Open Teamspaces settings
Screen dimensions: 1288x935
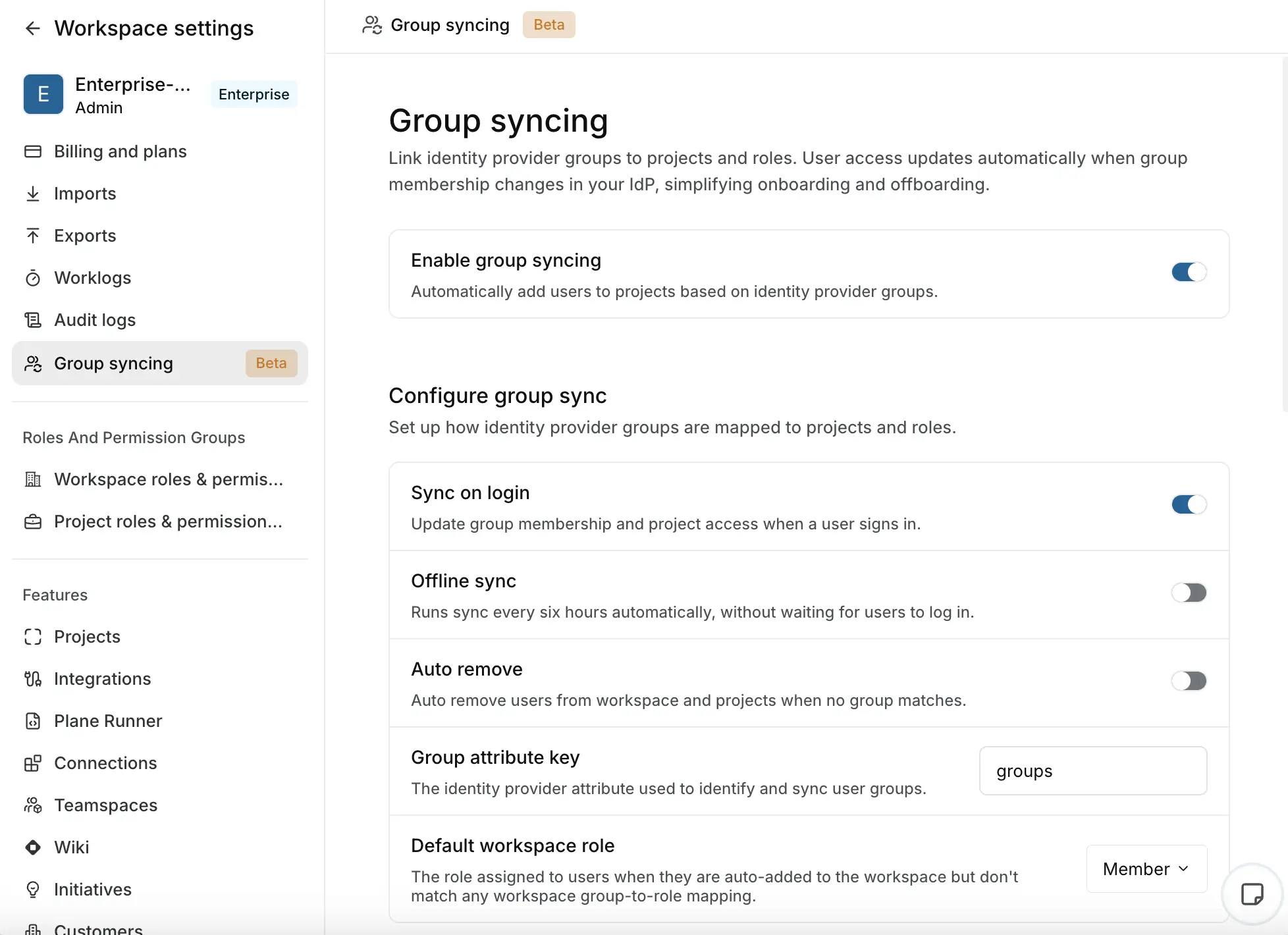(x=160, y=805)
